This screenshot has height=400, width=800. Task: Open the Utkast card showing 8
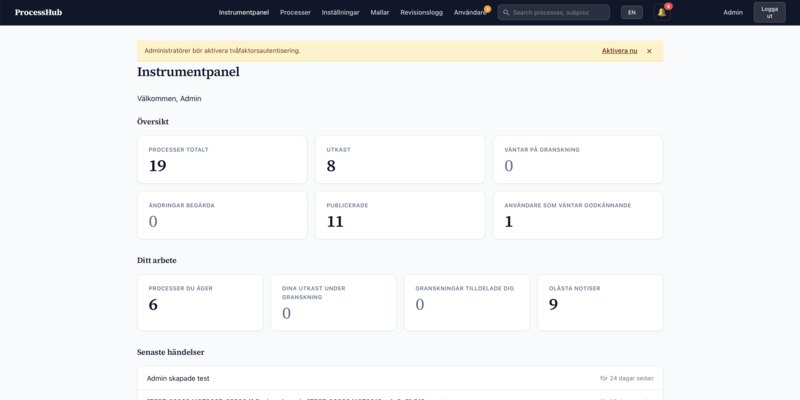click(x=400, y=159)
